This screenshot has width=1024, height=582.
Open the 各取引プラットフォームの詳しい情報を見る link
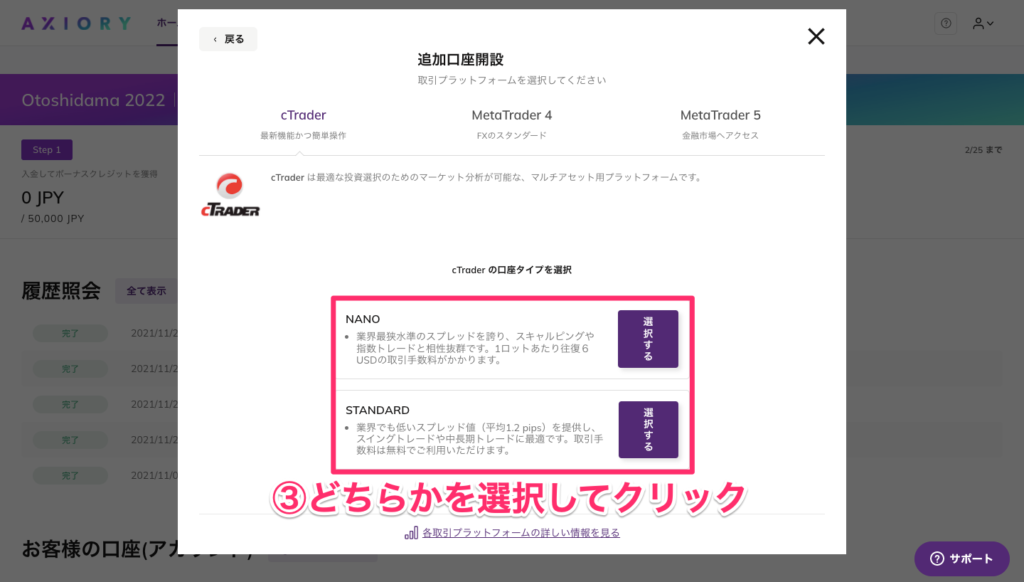click(521, 533)
